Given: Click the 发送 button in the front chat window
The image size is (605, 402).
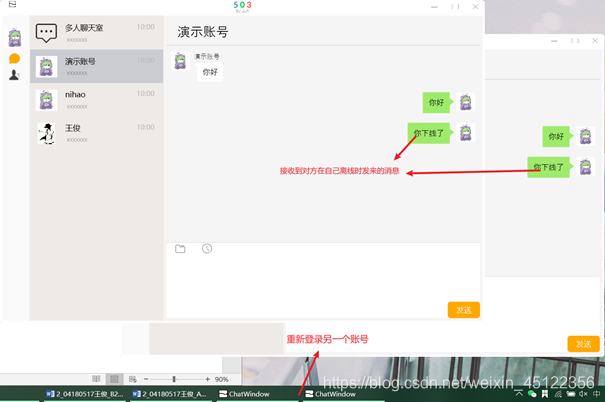Looking at the screenshot, I should (464, 310).
